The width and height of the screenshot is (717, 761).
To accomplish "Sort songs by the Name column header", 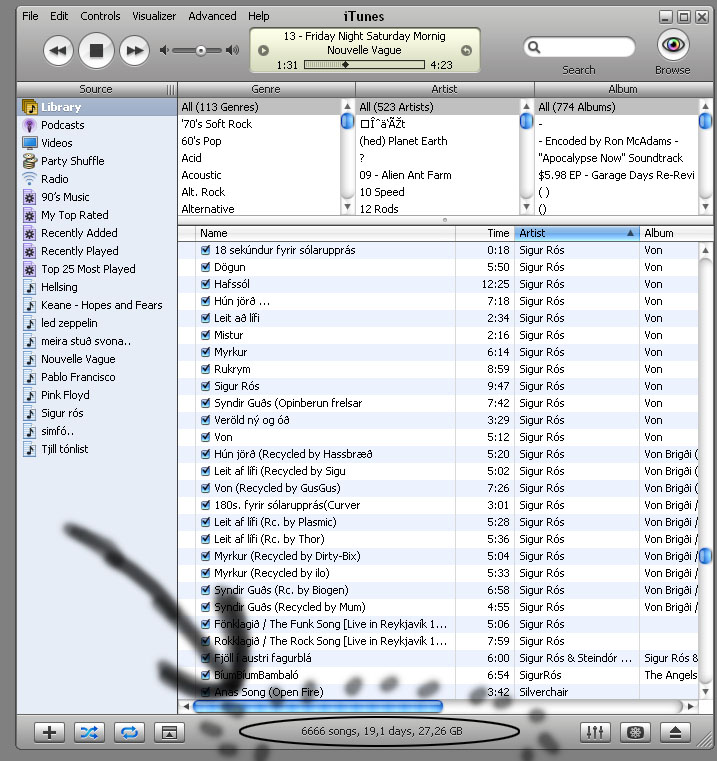I will [325, 233].
